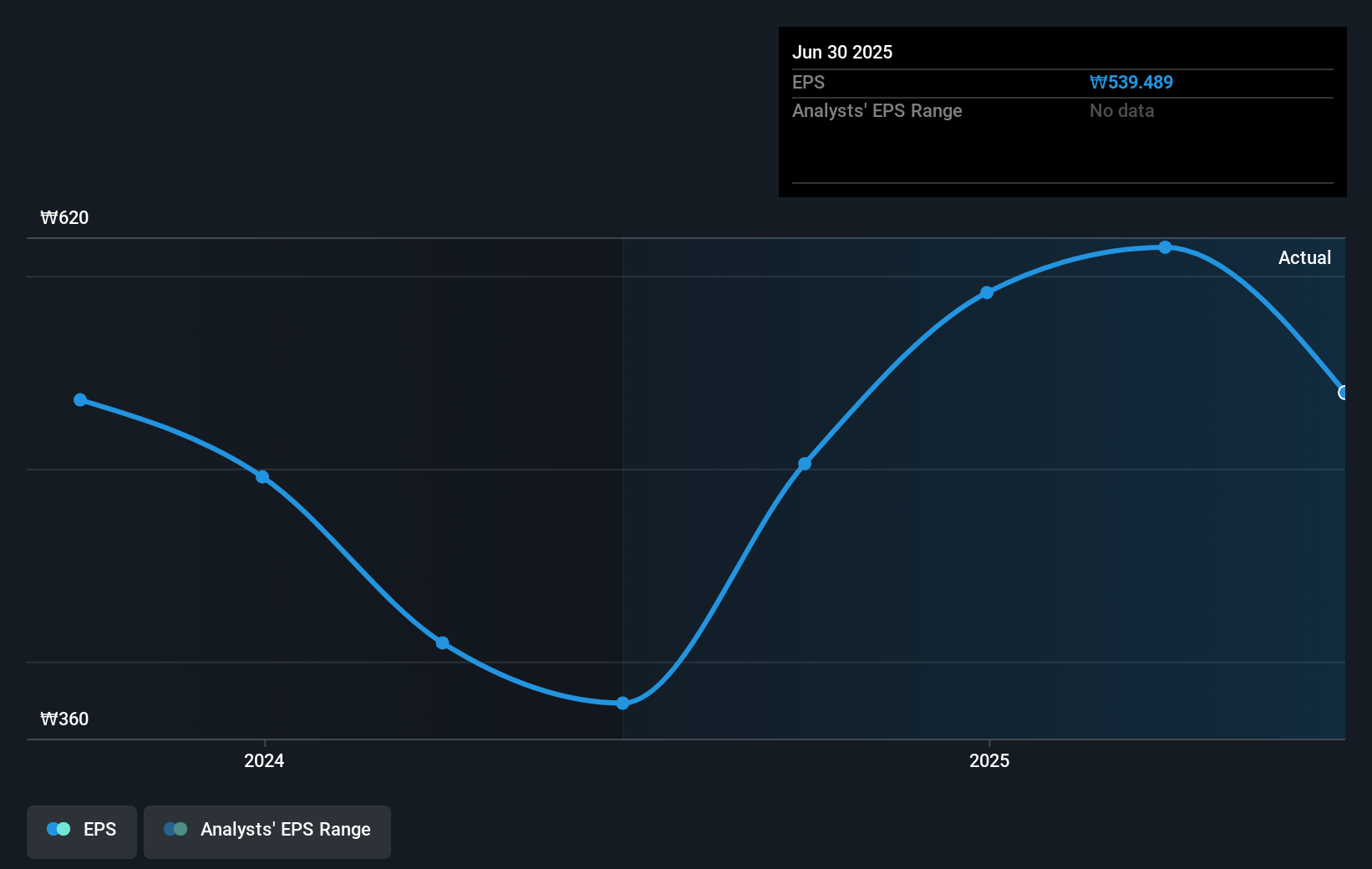Select the 2024 axis label
1372x869 pixels.
[x=263, y=760]
